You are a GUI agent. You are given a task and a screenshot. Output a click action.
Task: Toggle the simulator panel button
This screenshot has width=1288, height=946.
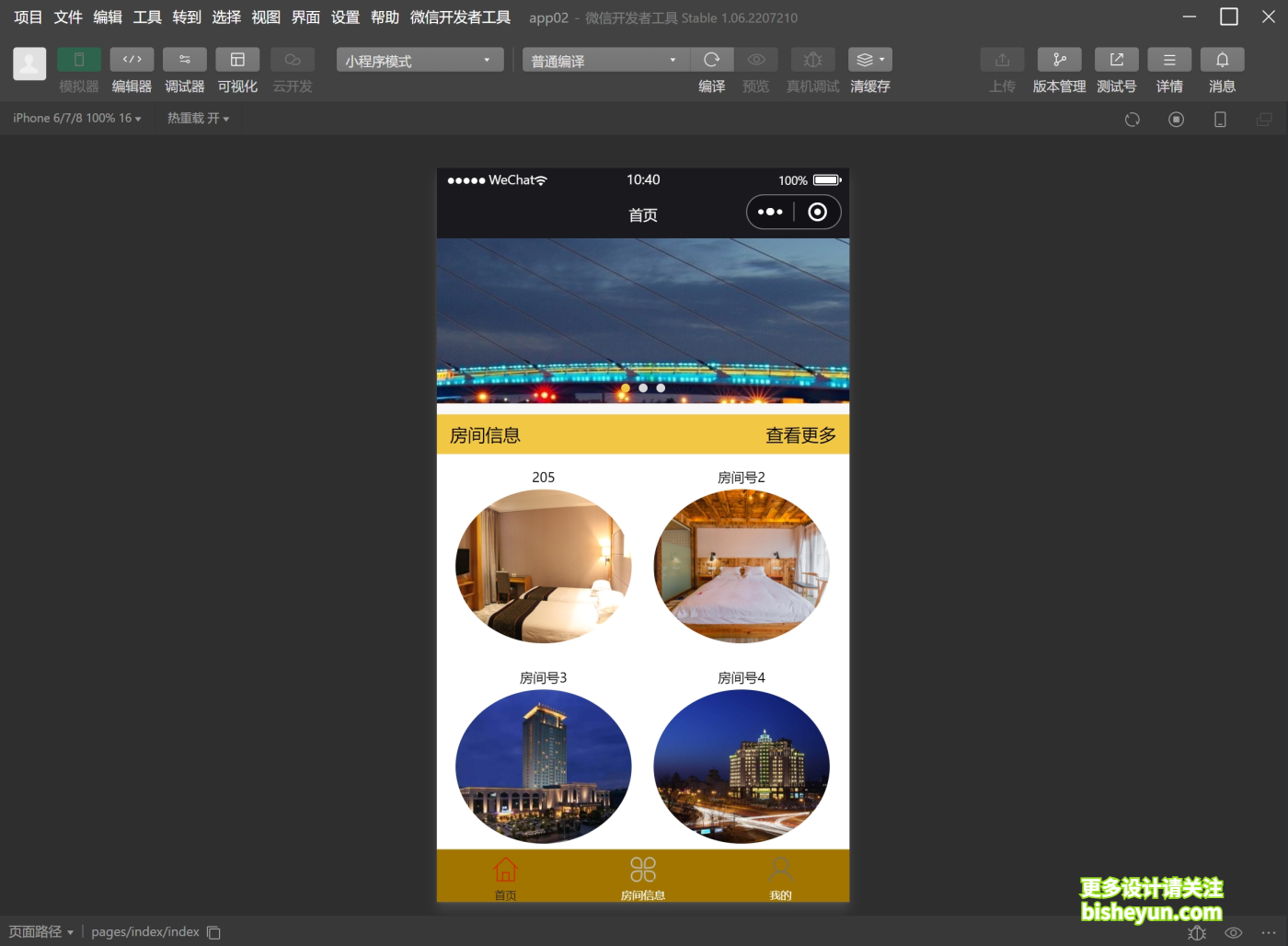point(79,60)
